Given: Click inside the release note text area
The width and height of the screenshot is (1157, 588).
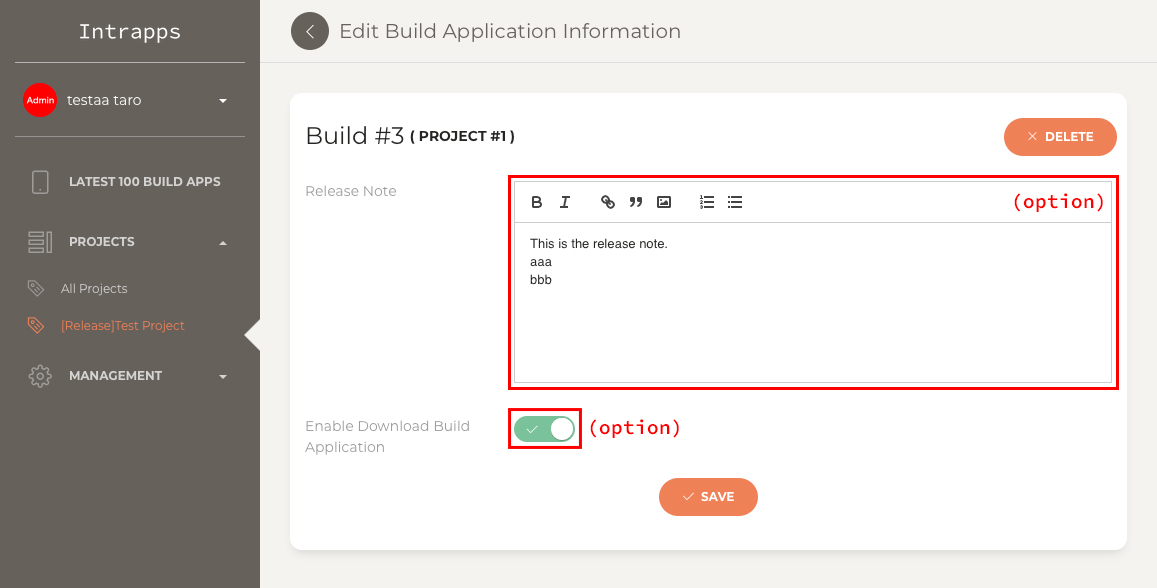Looking at the screenshot, I should [x=812, y=302].
